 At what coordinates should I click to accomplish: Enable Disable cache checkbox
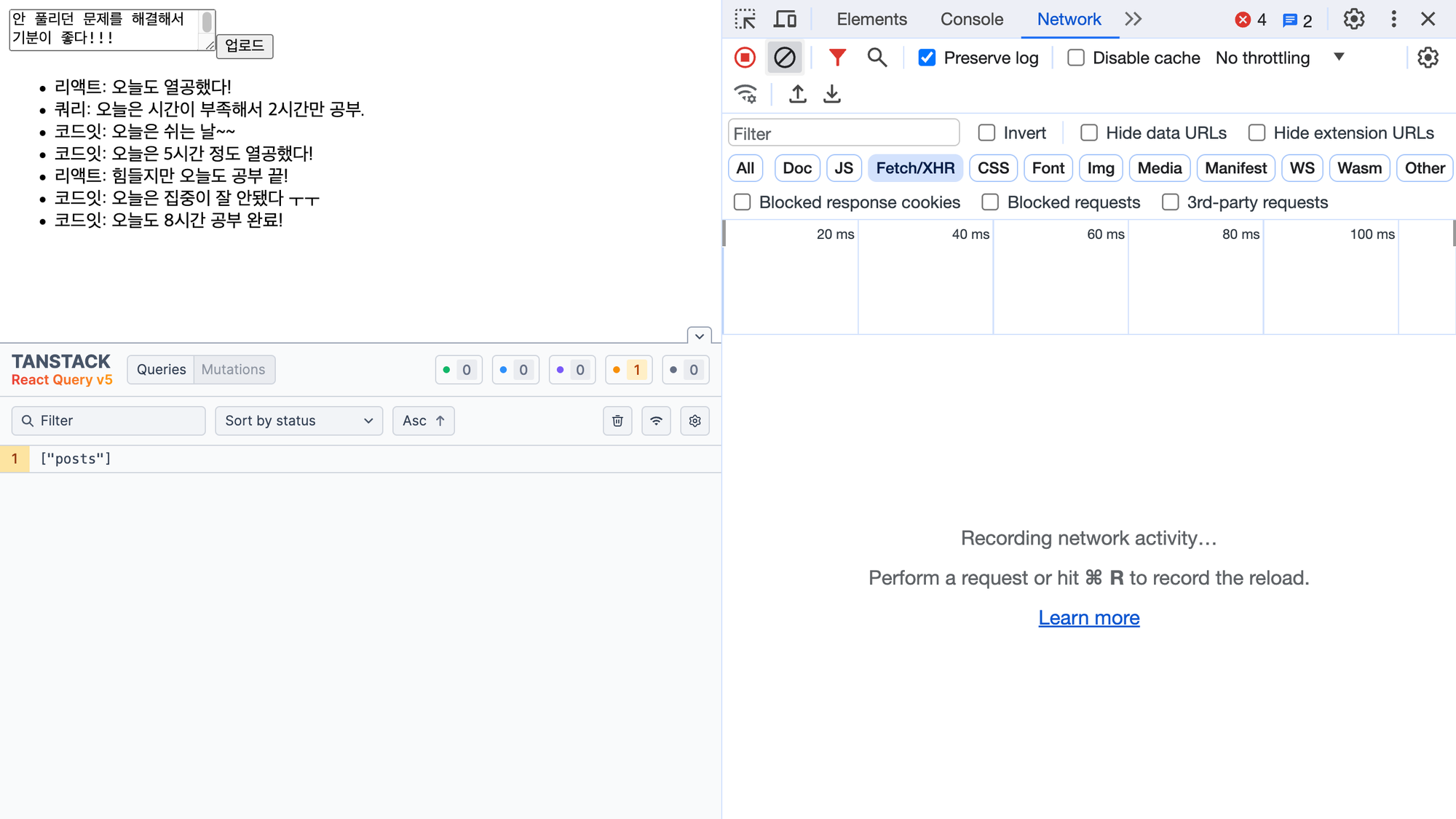[x=1076, y=58]
